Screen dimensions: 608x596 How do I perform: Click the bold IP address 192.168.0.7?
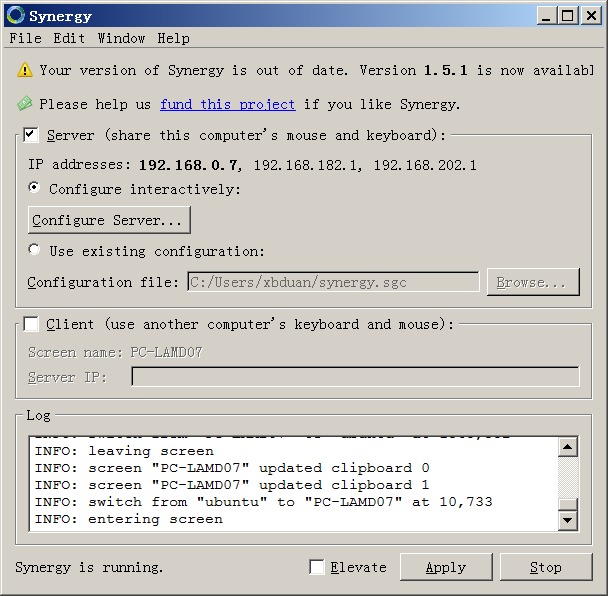[188, 165]
